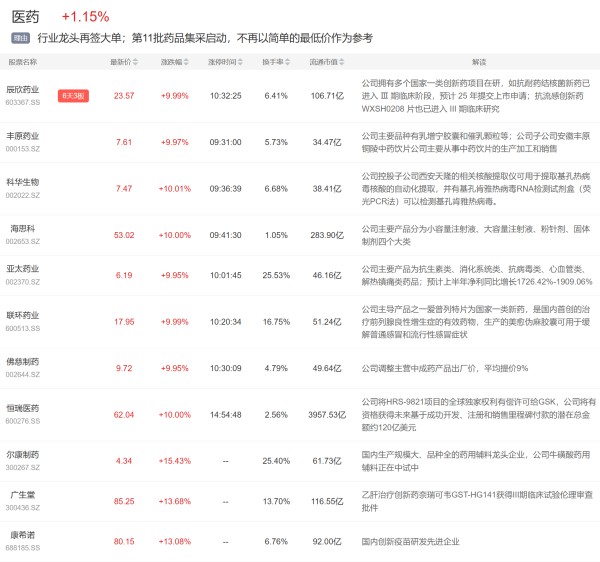Screen dimensions: 600x562
Task: Select the turnover rate 13.70%
Action: 276,502
